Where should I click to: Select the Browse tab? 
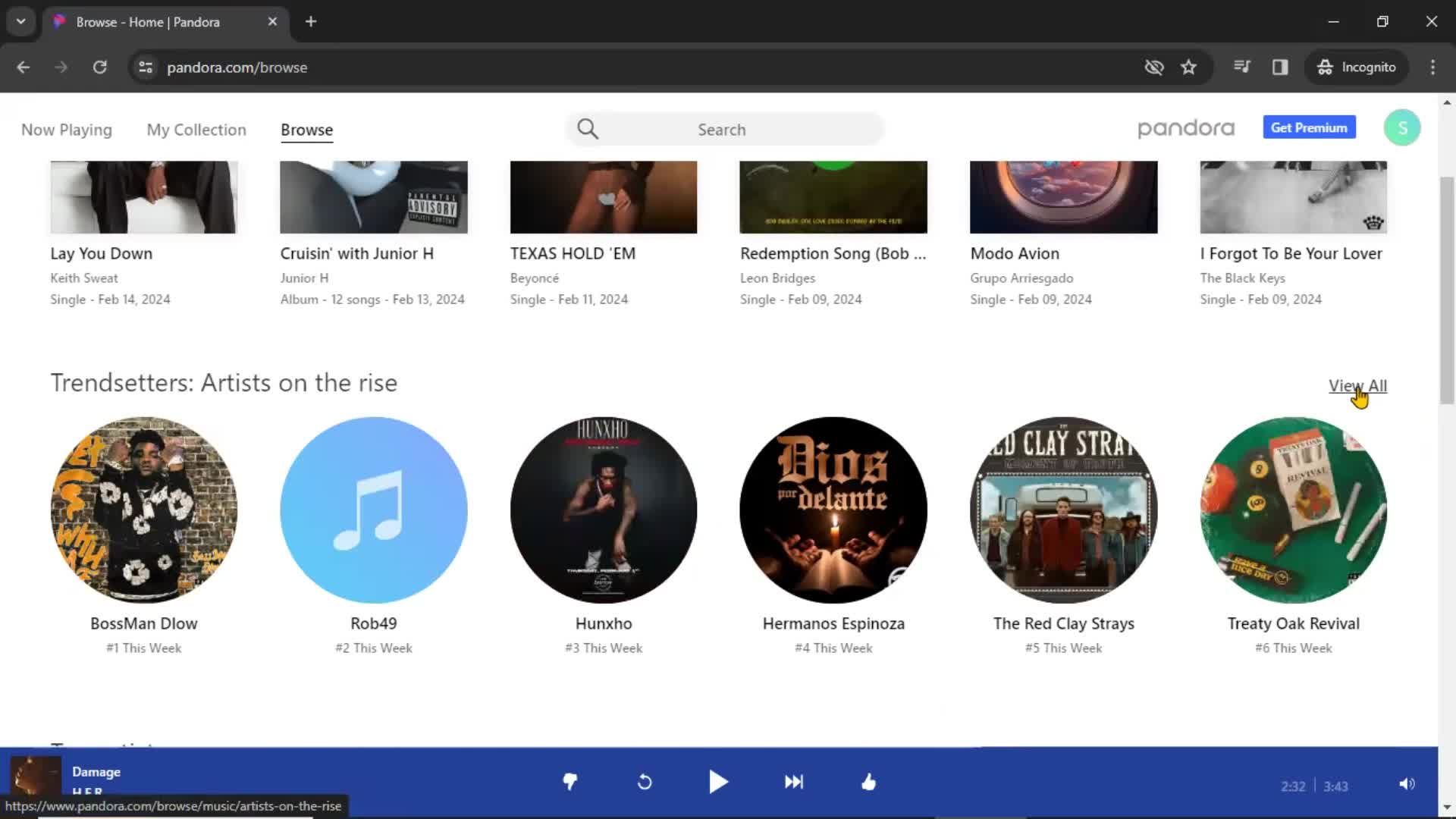click(x=306, y=129)
